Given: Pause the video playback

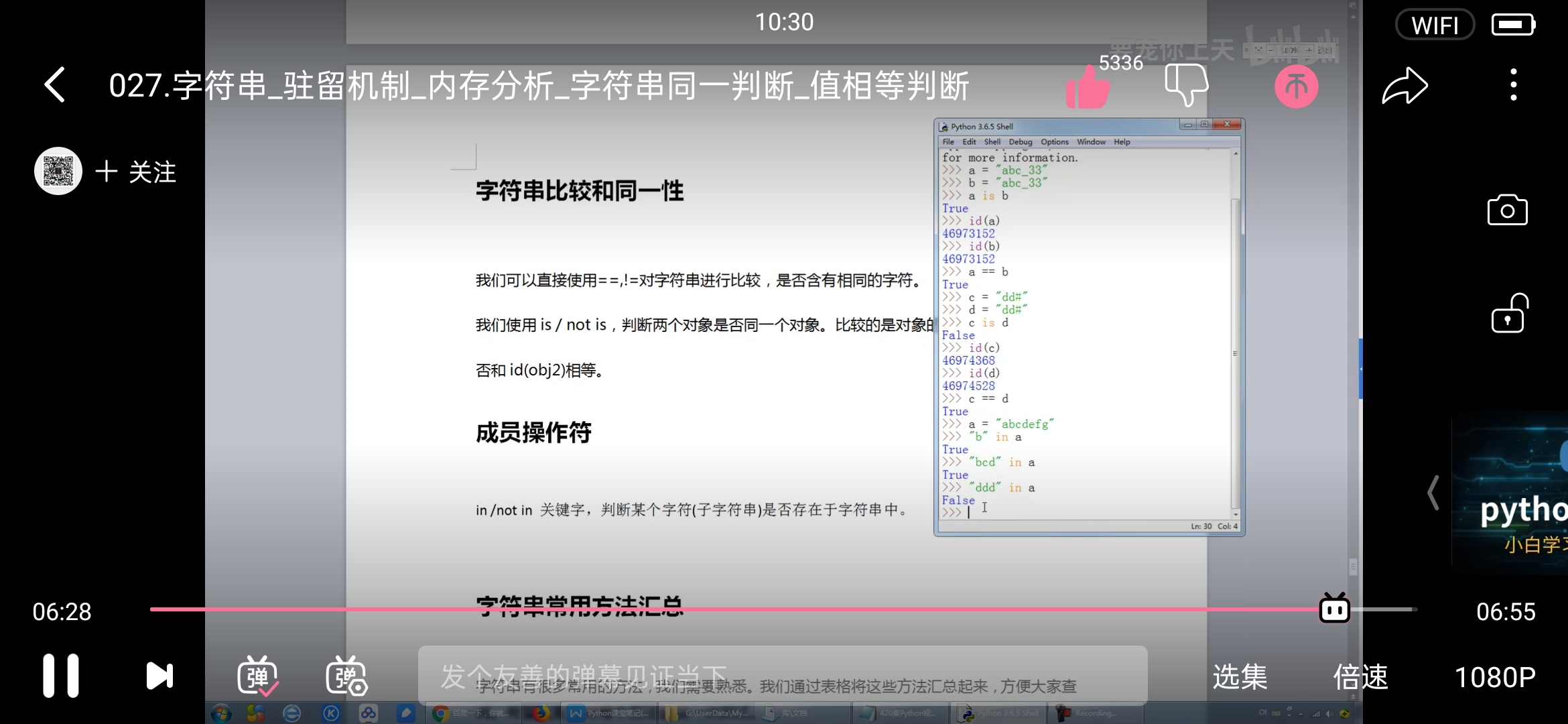Looking at the screenshot, I should (61, 676).
